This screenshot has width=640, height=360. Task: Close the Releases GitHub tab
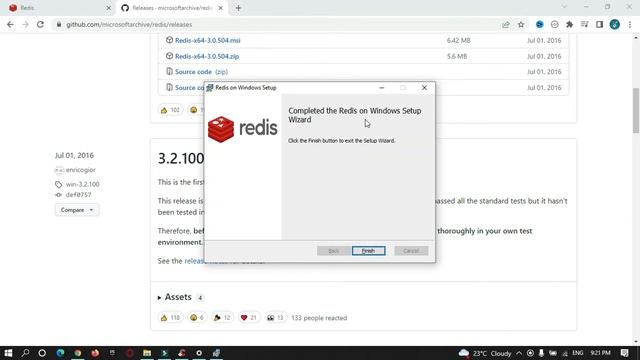pyautogui.click(x=220, y=8)
